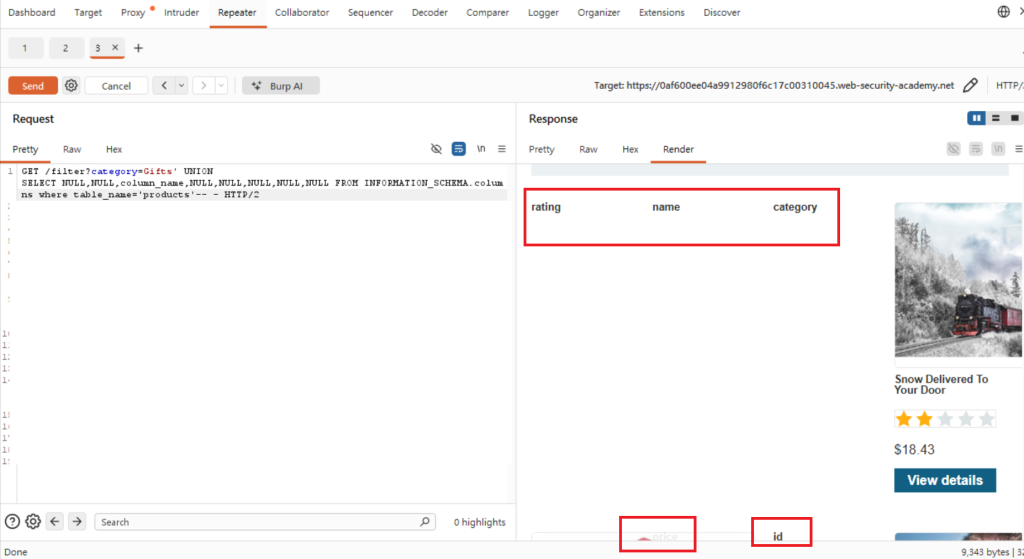Image resolution: width=1024 pixels, height=559 pixels.
Task: Click the search magnifier icon
Action: click(425, 521)
